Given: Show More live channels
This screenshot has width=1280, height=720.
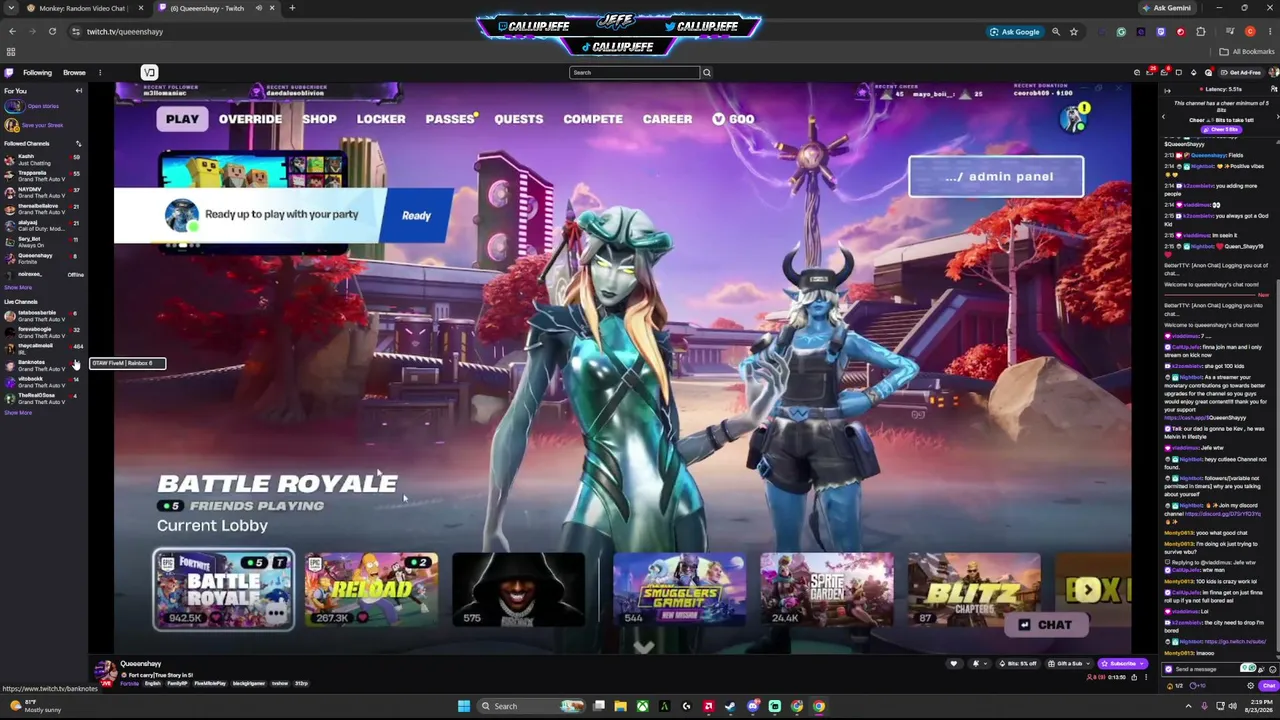Looking at the screenshot, I should 18,412.
